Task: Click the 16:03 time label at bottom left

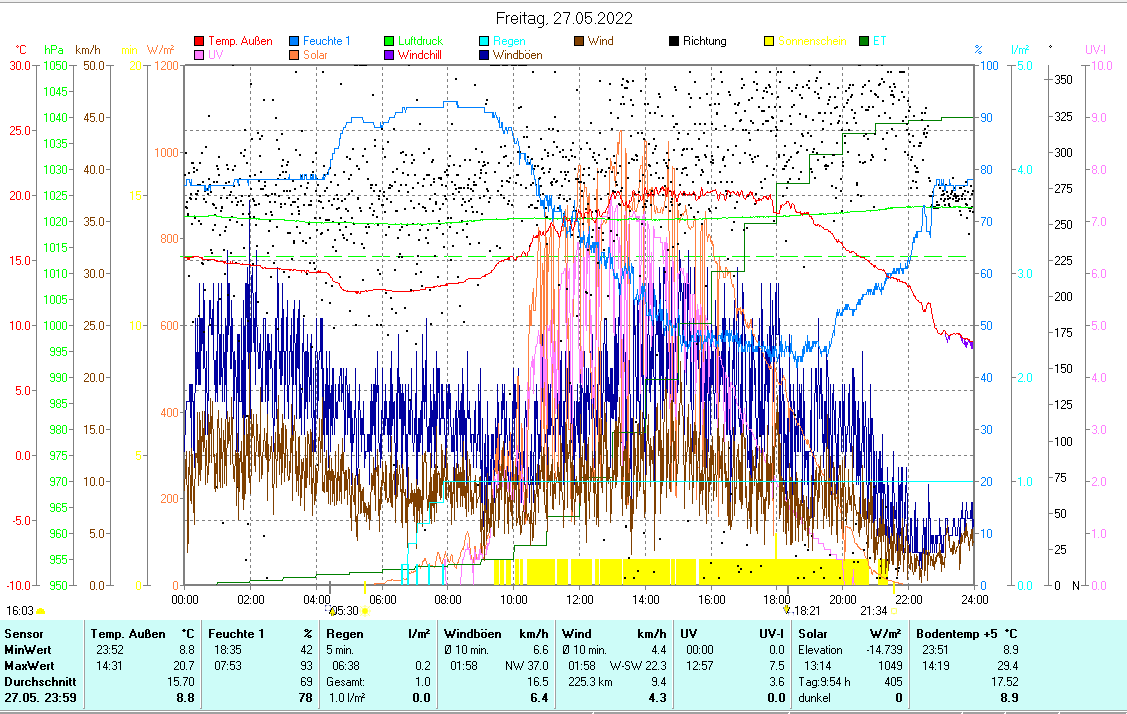Action: click(19, 611)
